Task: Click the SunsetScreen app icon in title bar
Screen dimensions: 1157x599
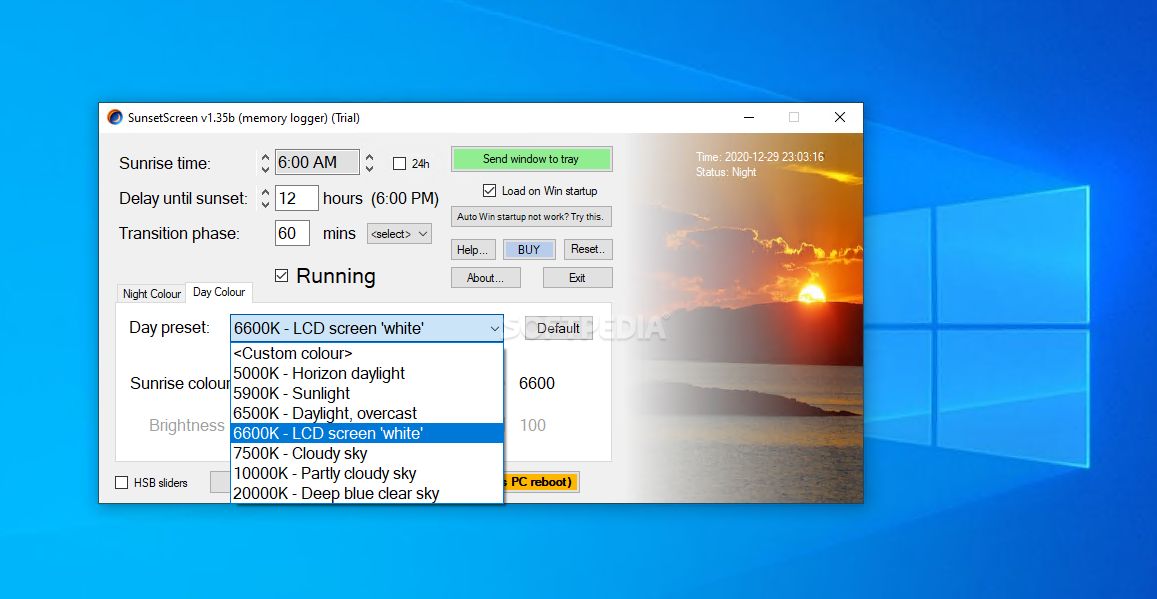Action: tap(114, 117)
